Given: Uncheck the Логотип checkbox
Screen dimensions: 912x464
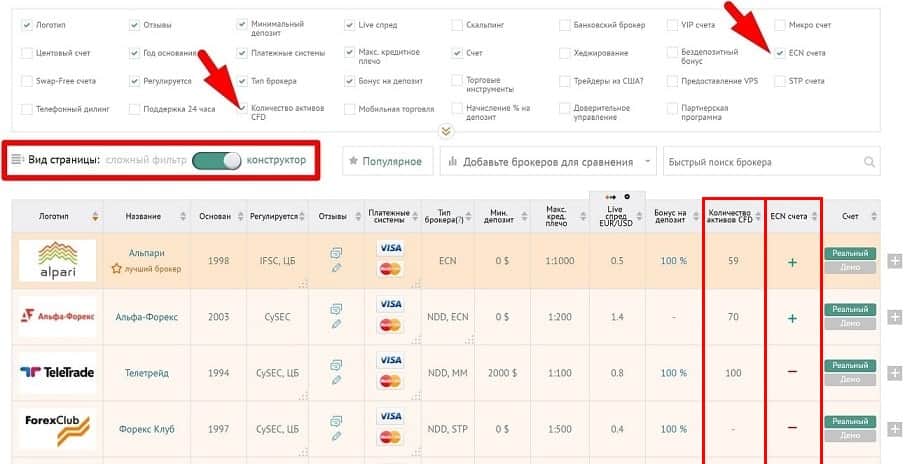Looking at the screenshot, I should click(x=27, y=25).
